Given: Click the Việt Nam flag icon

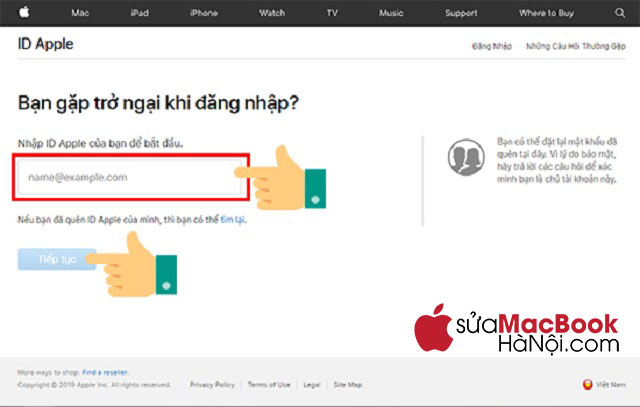Looking at the screenshot, I should (x=587, y=384).
